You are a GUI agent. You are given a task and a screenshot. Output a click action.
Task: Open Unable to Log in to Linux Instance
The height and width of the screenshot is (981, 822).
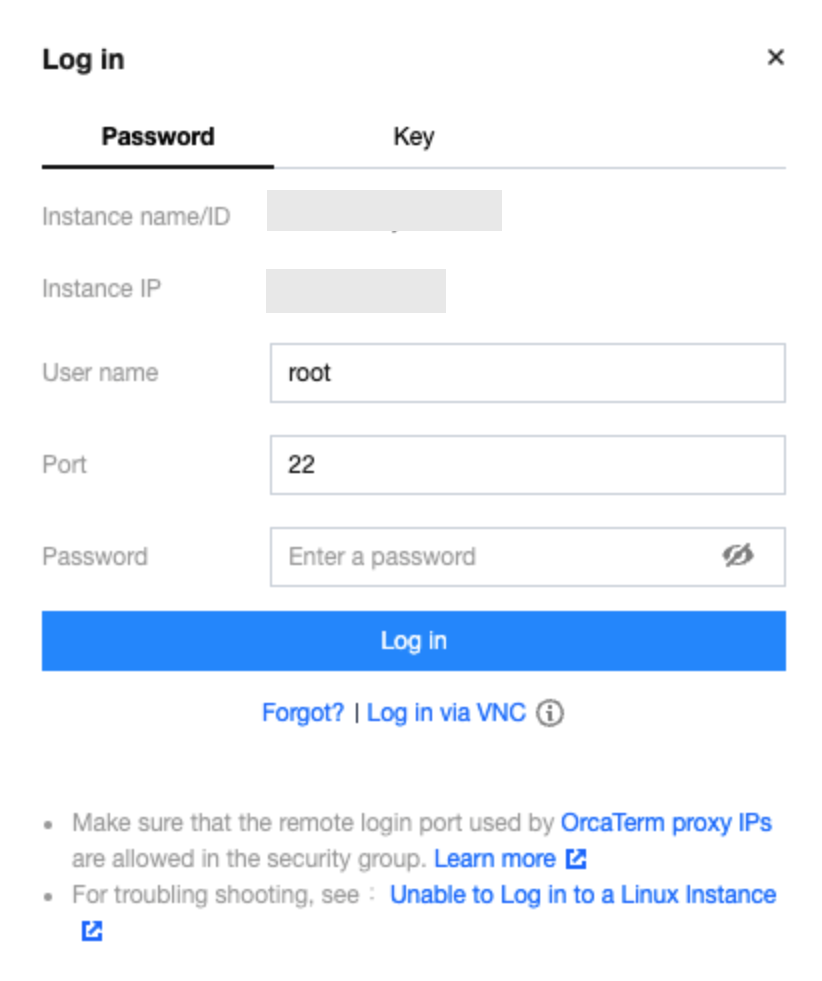tap(583, 895)
